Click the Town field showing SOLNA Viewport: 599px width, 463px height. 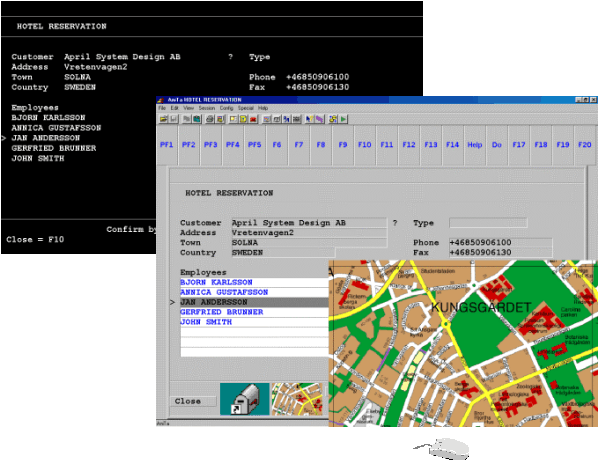pyautogui.click(x=309, y=243)
